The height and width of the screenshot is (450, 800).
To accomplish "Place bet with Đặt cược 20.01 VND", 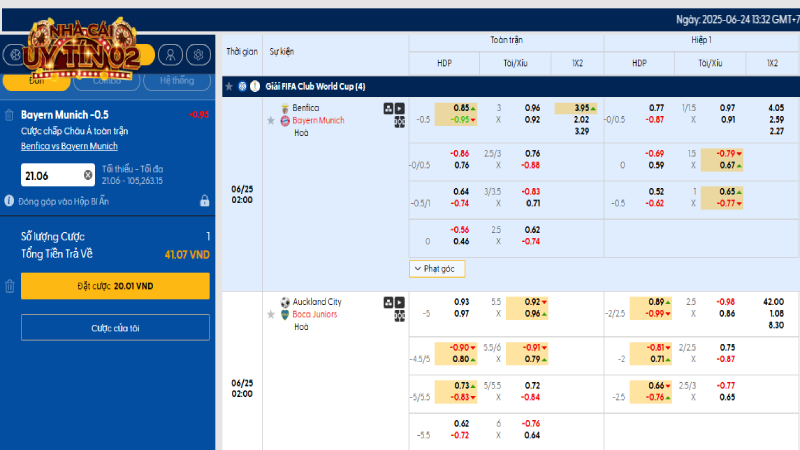I will coord(115,286).
